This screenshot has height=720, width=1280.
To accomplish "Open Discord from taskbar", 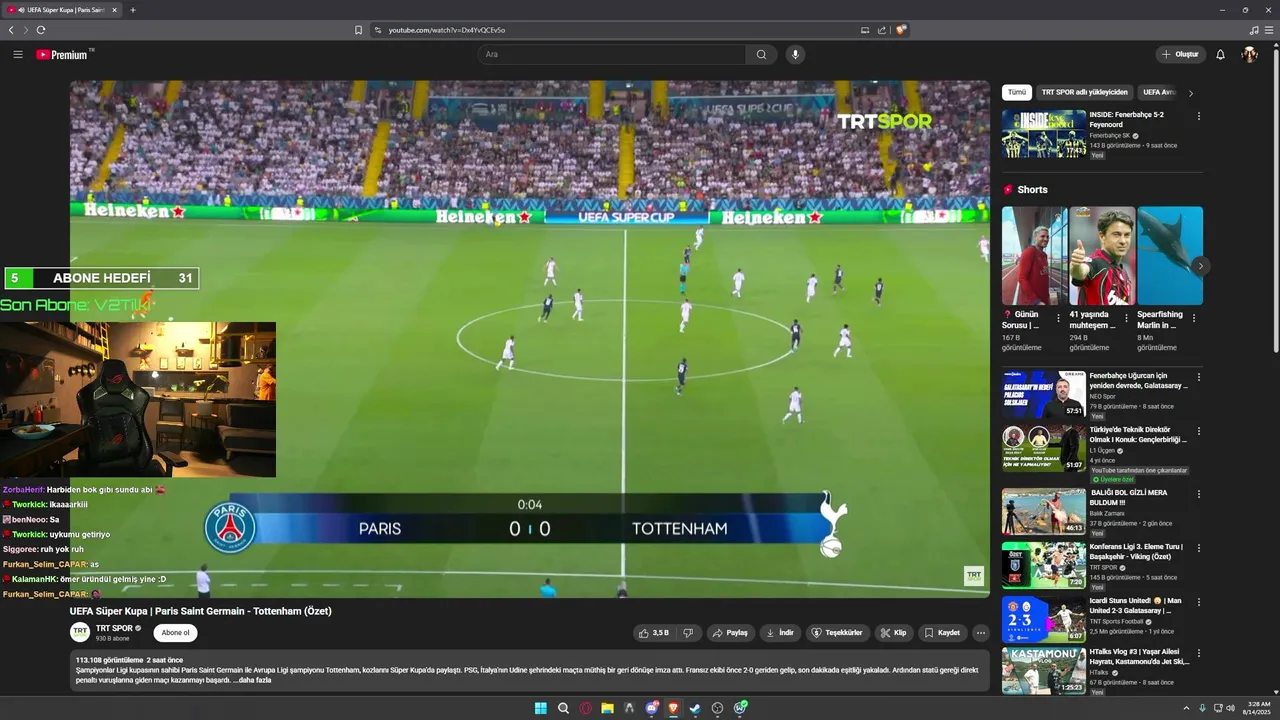I will tap(651, 708).
